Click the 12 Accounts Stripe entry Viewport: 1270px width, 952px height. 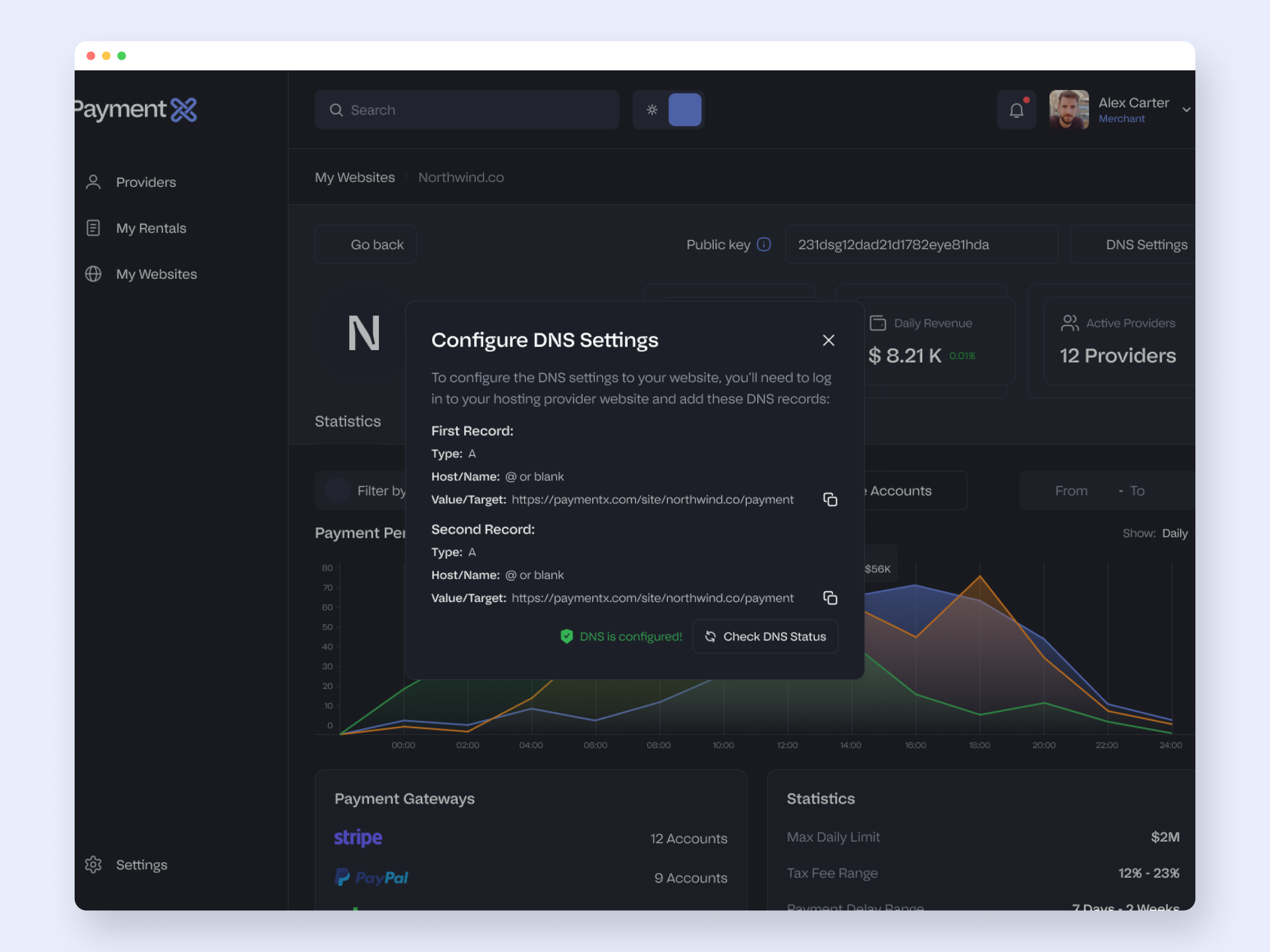(688, 838)
